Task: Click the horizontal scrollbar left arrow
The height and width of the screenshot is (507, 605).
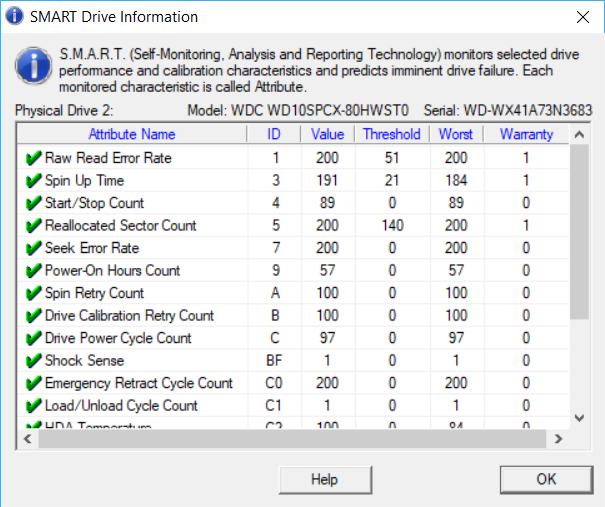Action: (27, 439)
